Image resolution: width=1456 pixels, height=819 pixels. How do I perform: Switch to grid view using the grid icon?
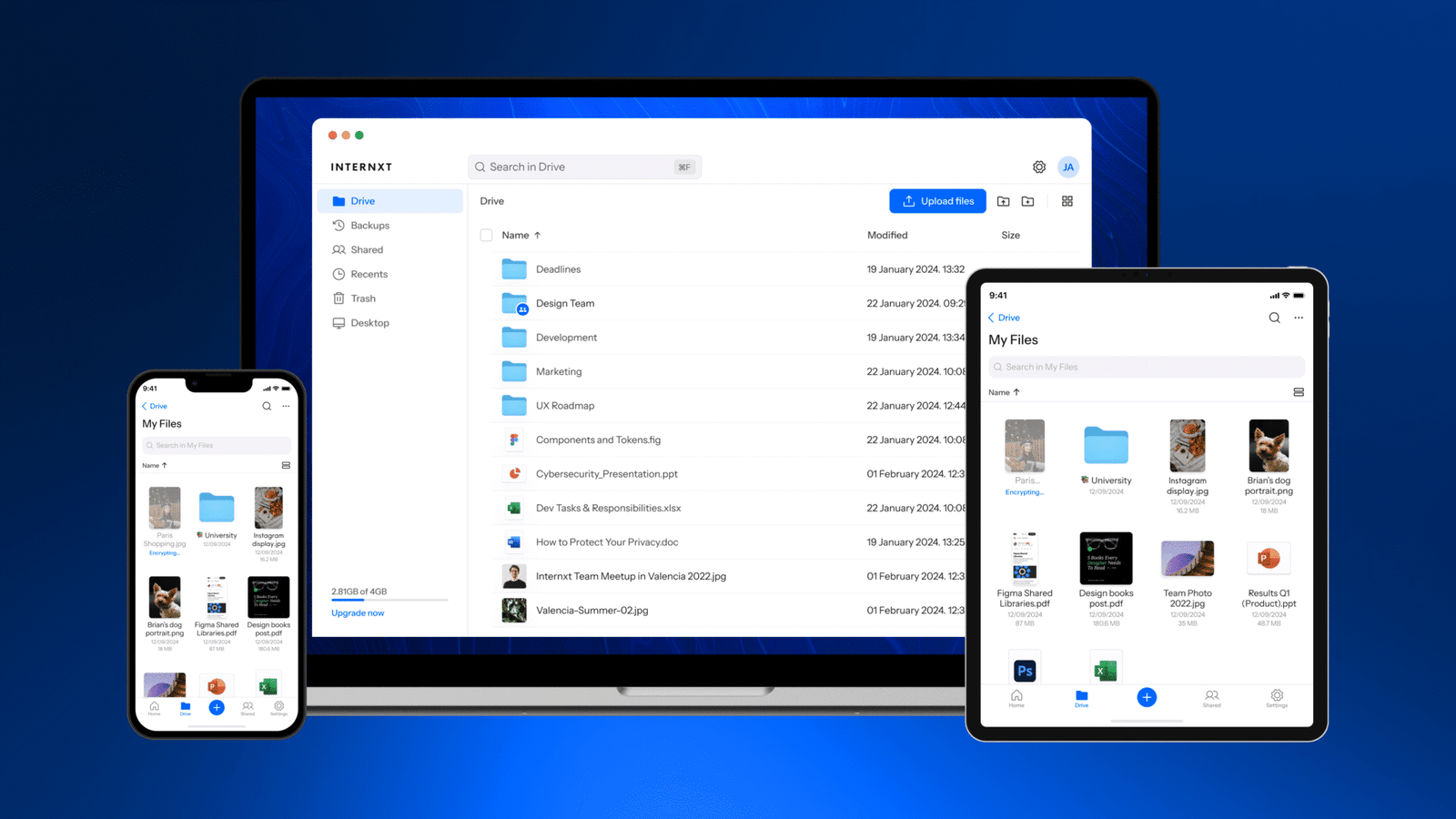(x=1067, y=201)
